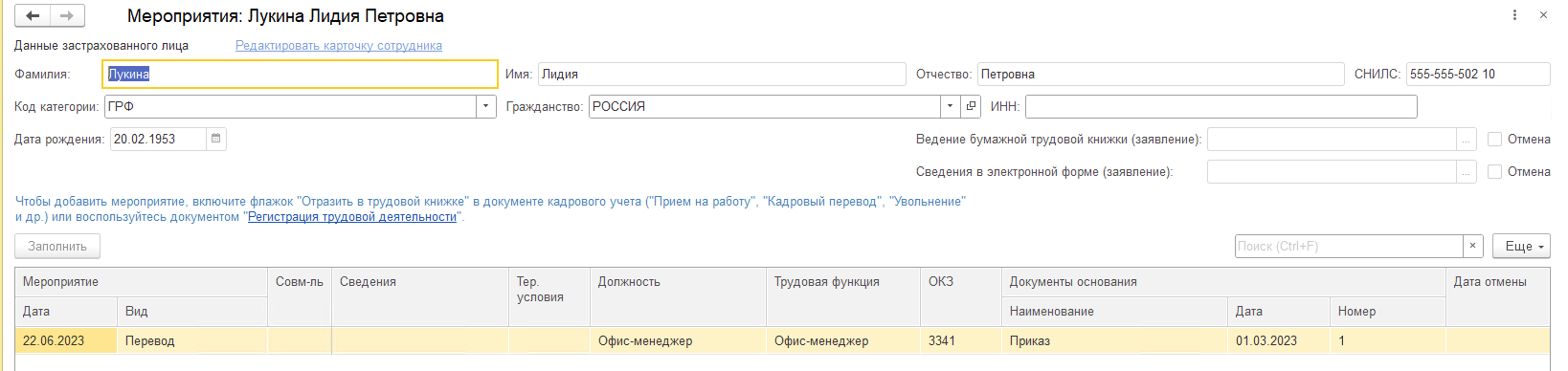Select the Офис-менеджер cell under Должность
This screenshot has width=1568, height=371.
678,340
